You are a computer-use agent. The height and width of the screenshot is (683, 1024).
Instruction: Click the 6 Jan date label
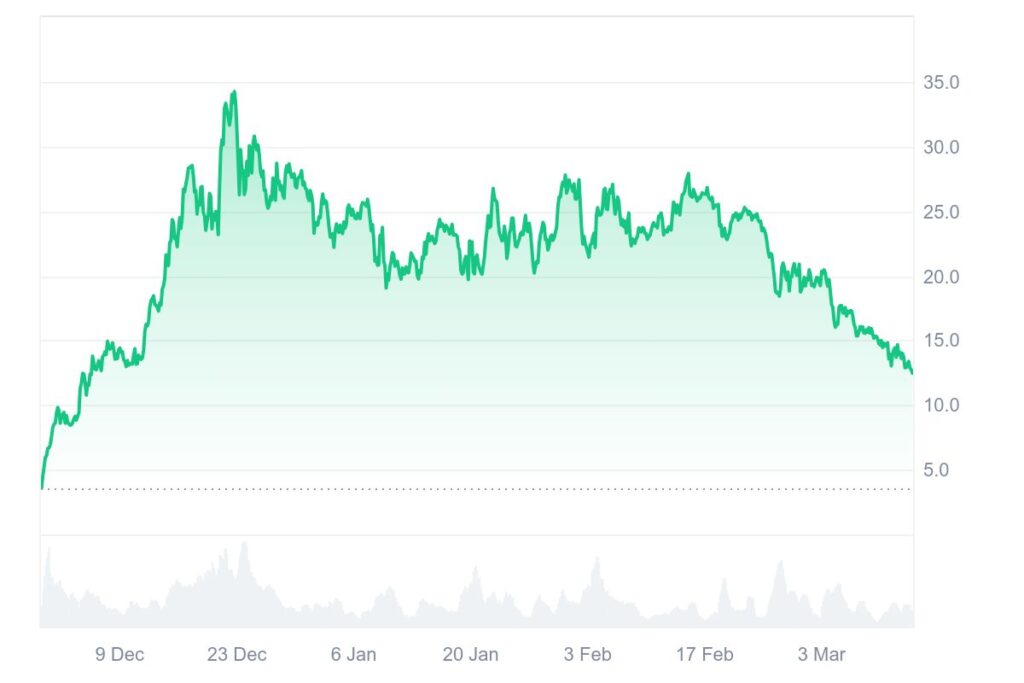(354, 655)
